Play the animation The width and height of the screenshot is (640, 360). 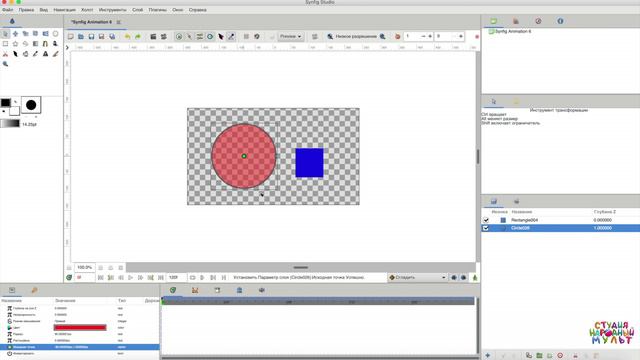click(x=131, y=278)
